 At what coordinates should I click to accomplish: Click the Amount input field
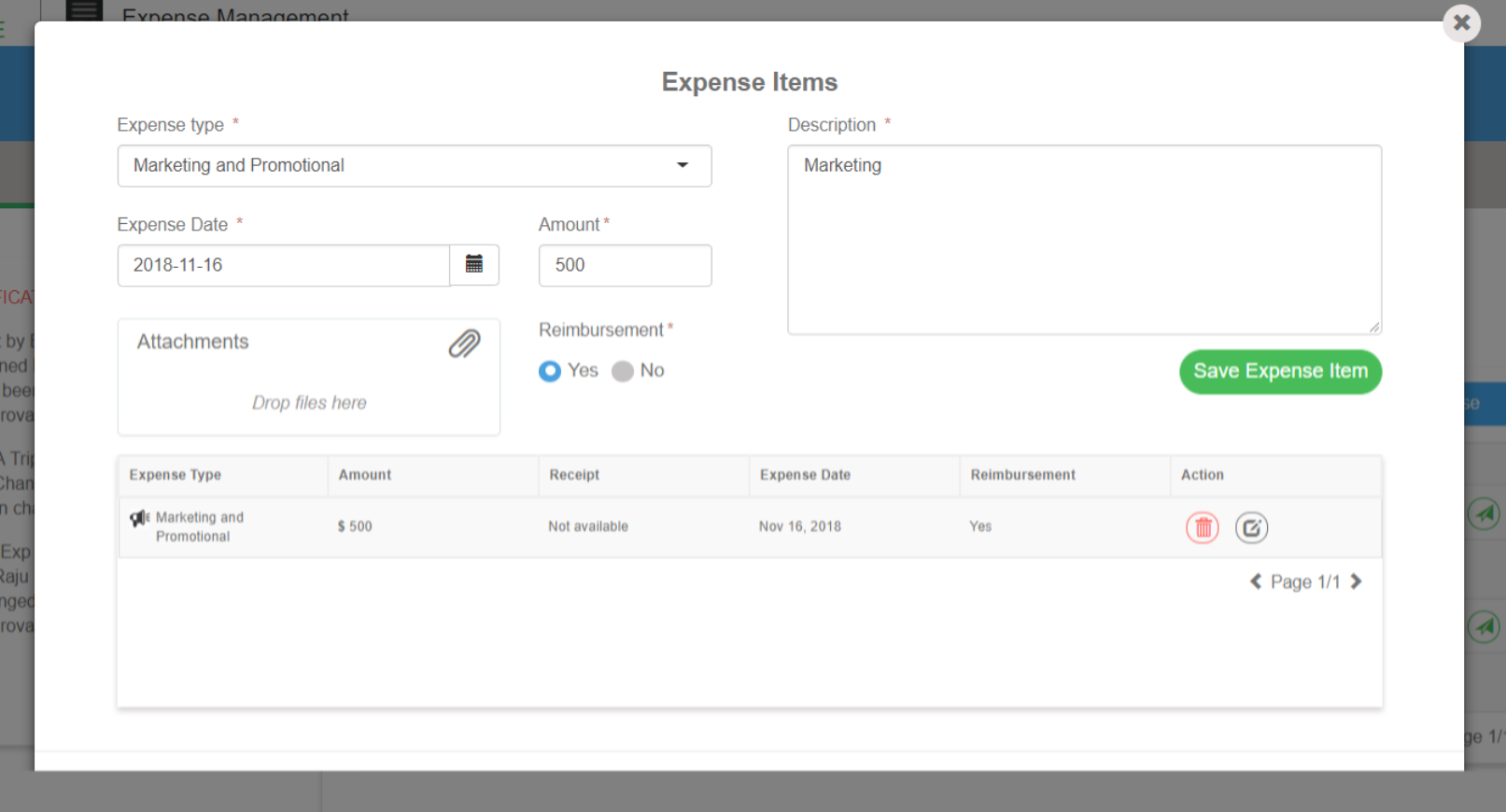[x=625, y=266]
